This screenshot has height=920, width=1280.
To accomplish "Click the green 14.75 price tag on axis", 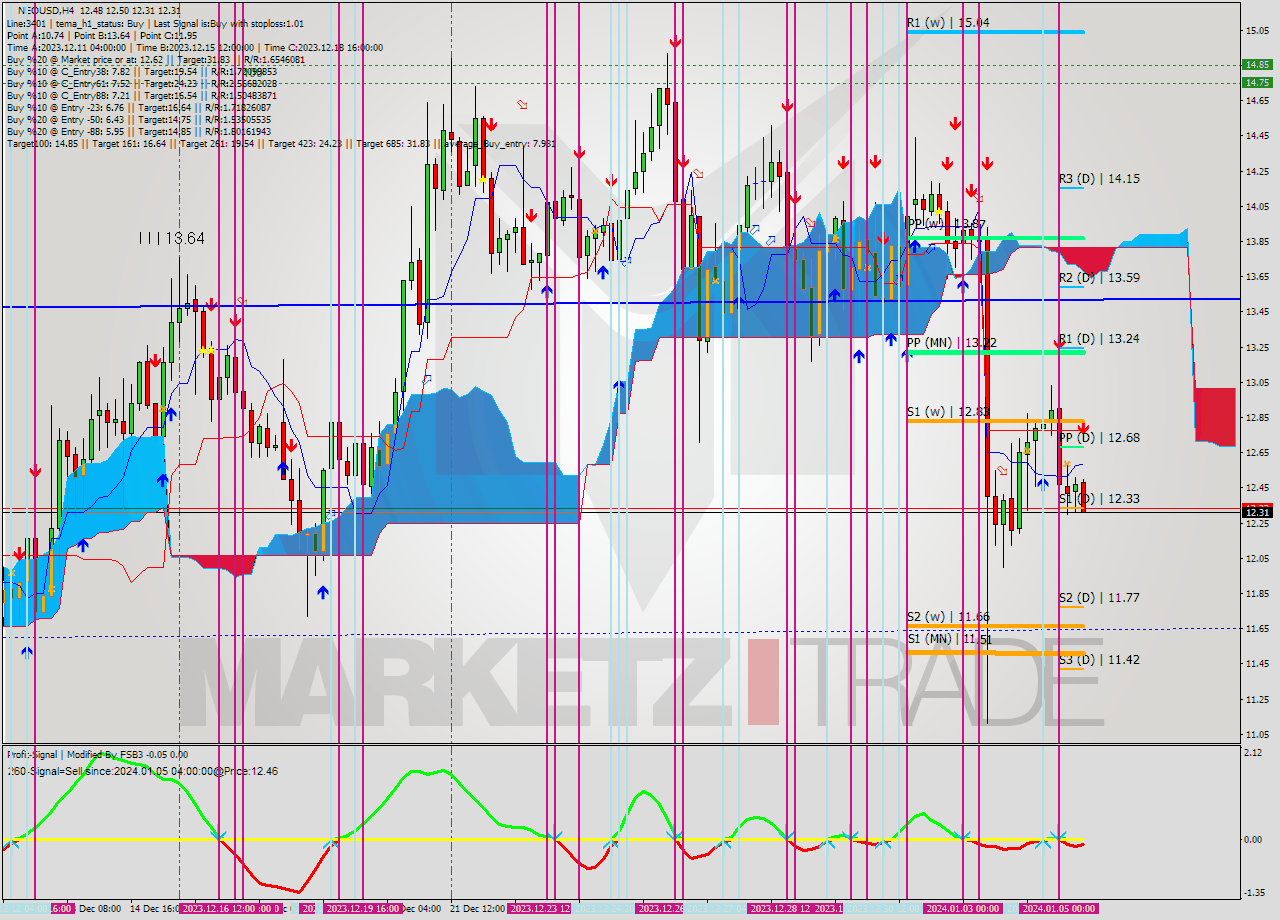I will click(x=1256, y=82).
